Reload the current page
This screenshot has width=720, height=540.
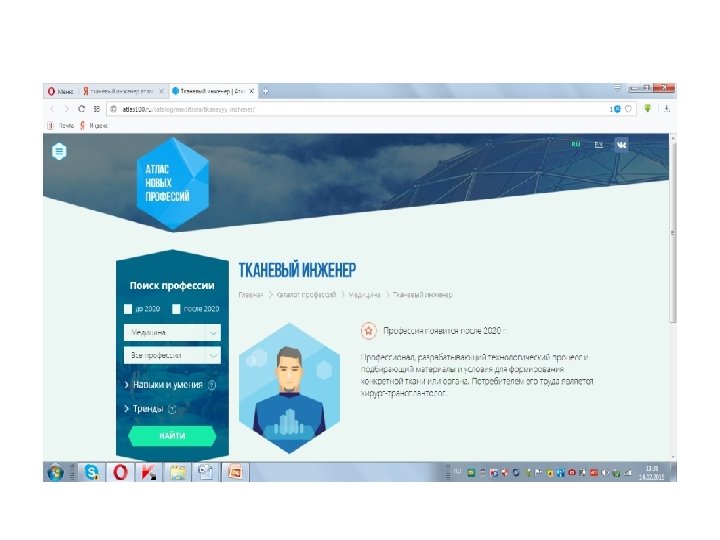81,109
